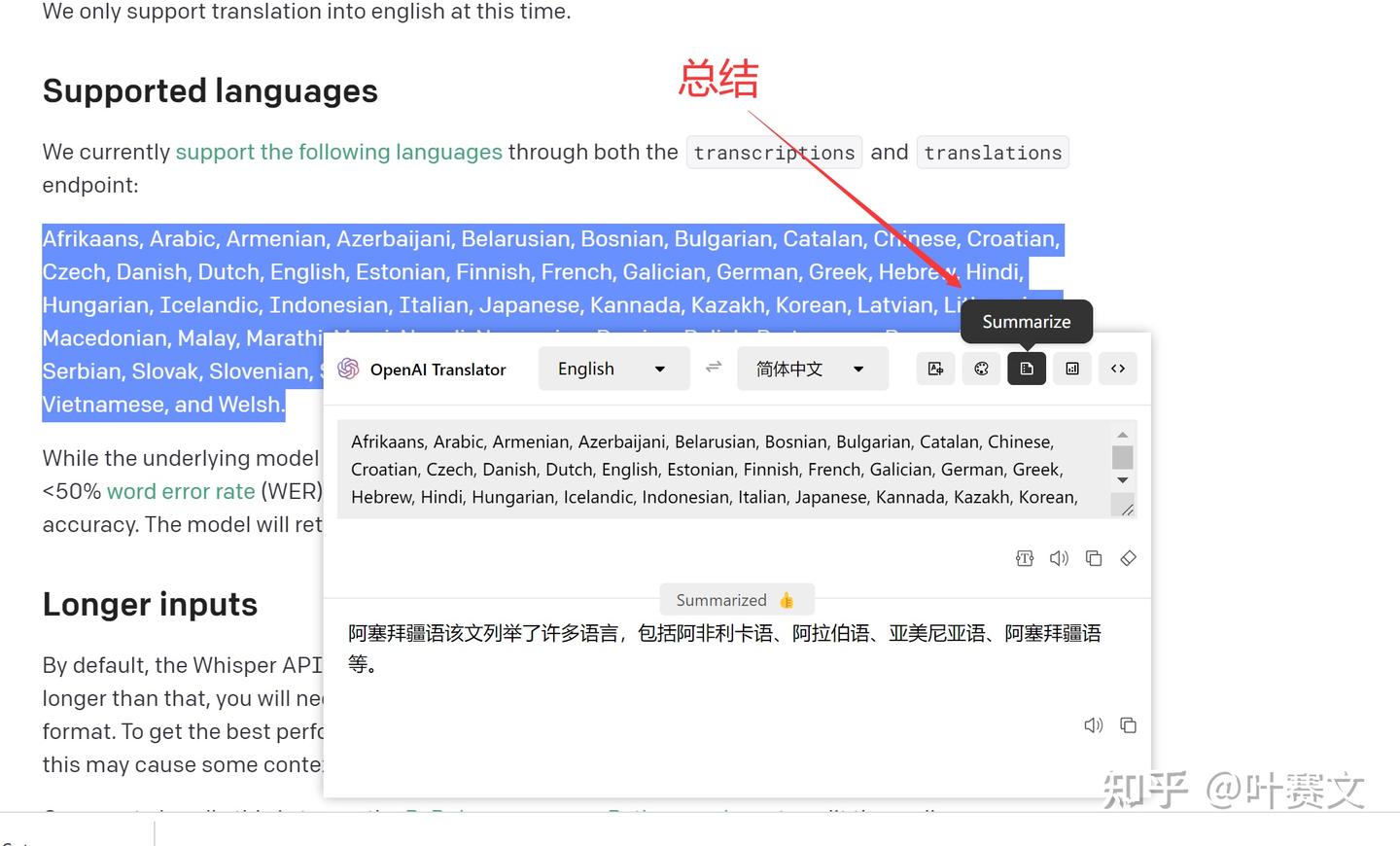Copy the input text using copy icon

coord(1094,557)
